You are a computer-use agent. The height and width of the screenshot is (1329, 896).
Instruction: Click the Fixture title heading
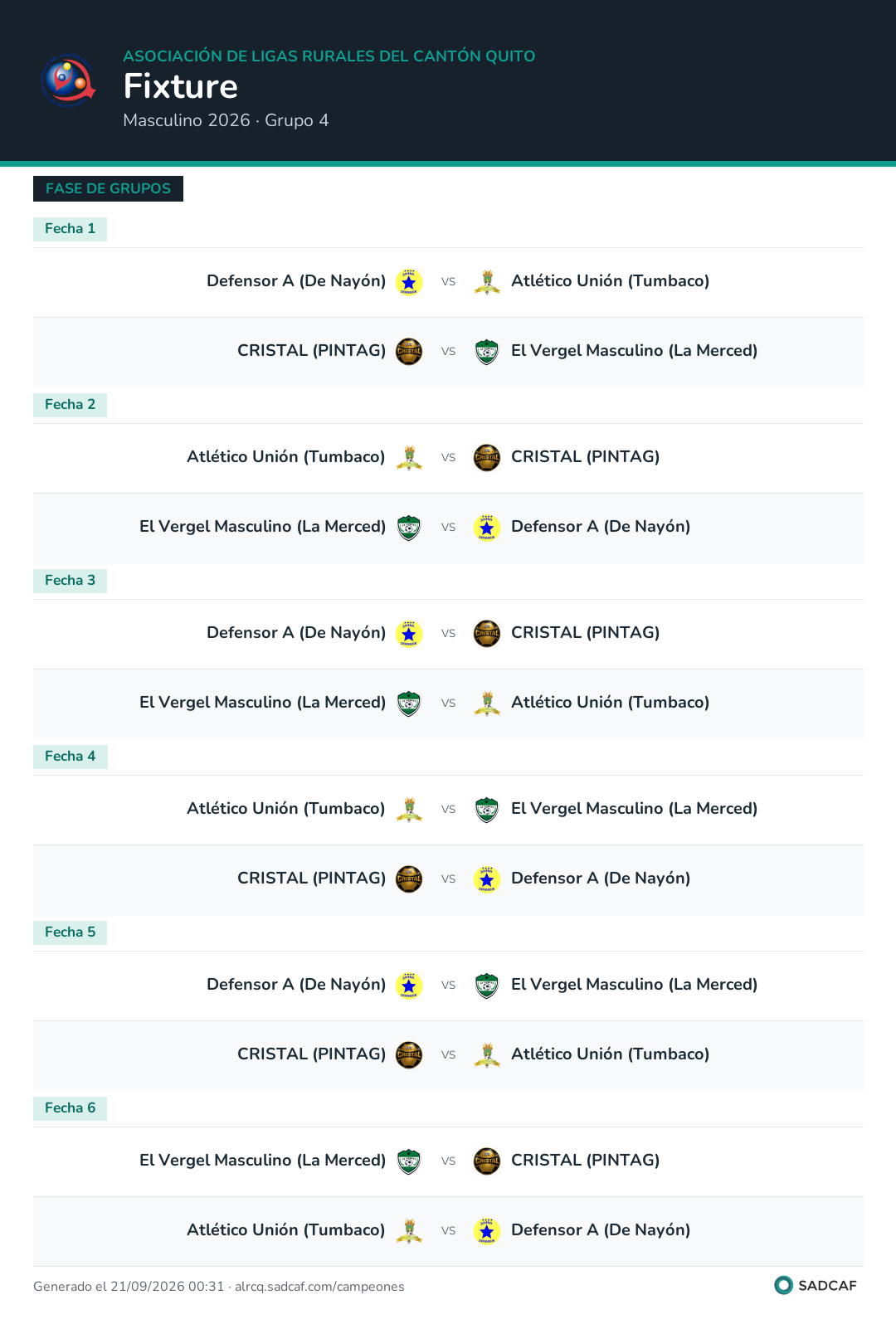click(x=181, y=86)
